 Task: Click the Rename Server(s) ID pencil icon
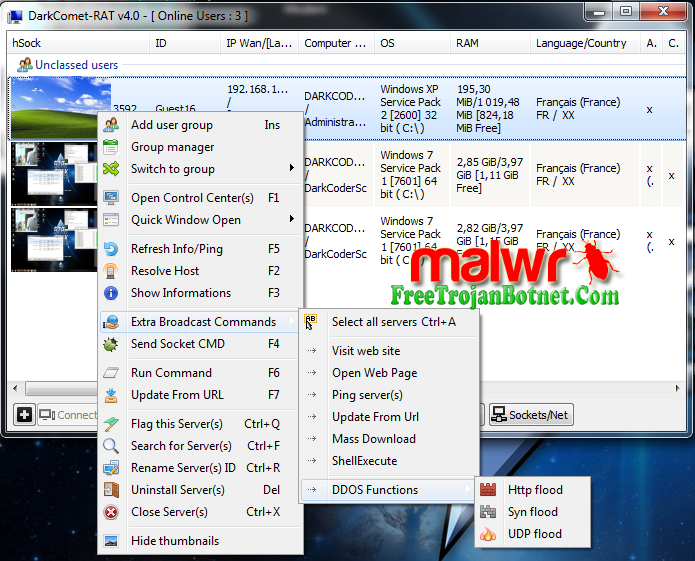[x=111, y=468]
